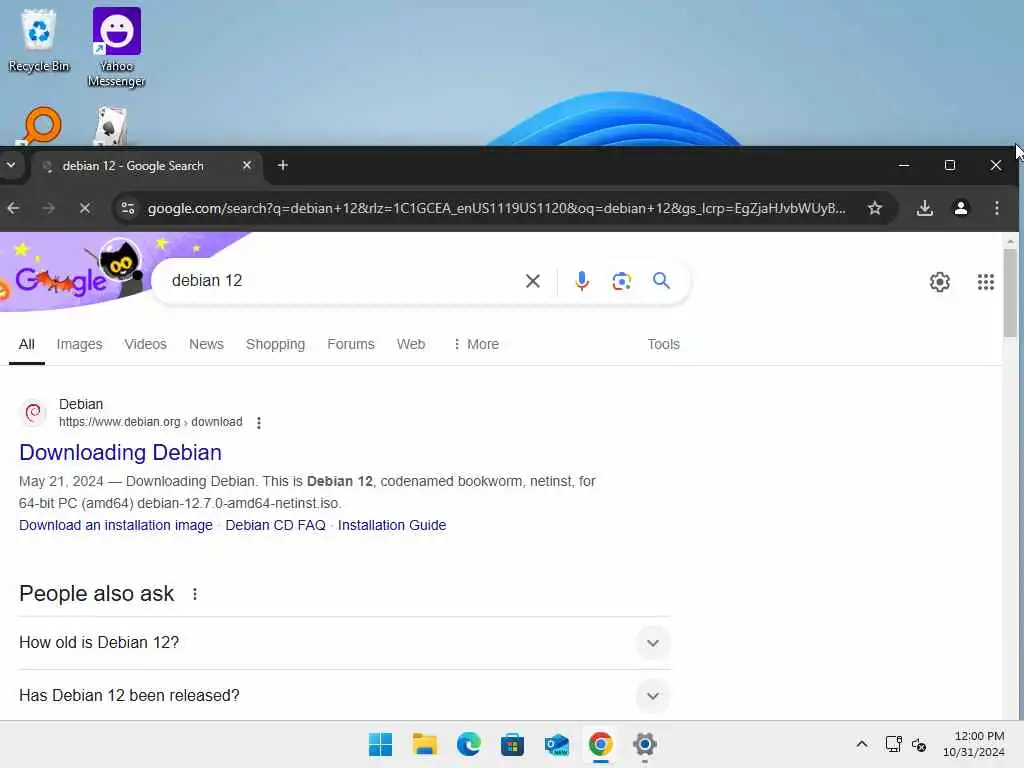View site information icon in address bar
1024x768 pixels.
[128, 208]
